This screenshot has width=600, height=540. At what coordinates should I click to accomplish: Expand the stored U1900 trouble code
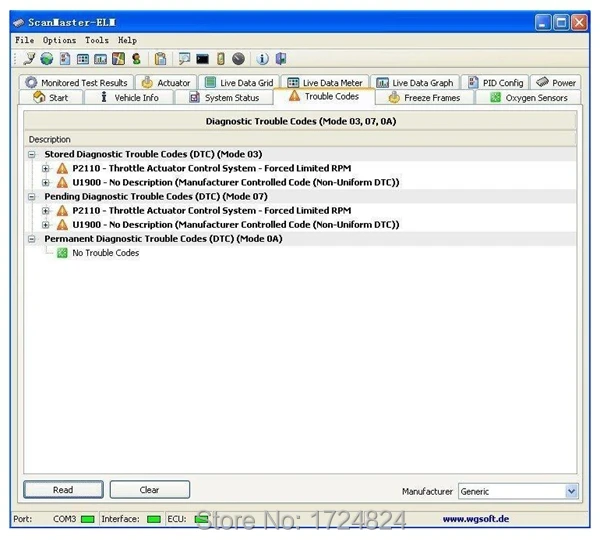46,183
